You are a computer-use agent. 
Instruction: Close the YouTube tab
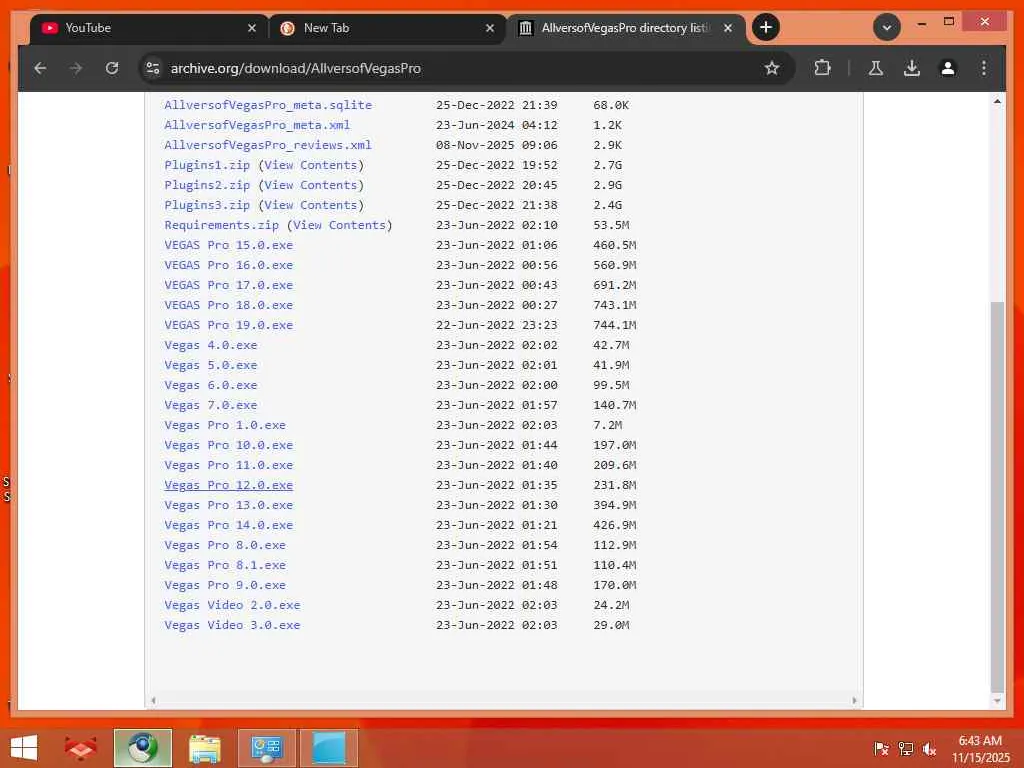pyautogui.click(x=252, y=28)
